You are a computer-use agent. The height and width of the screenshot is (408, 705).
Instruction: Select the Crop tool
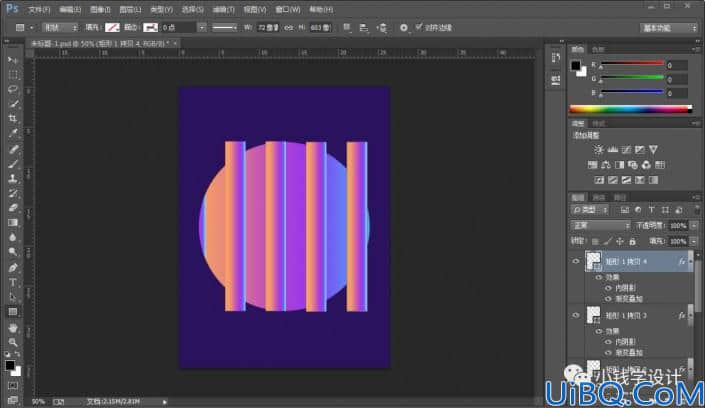point(13,118)
